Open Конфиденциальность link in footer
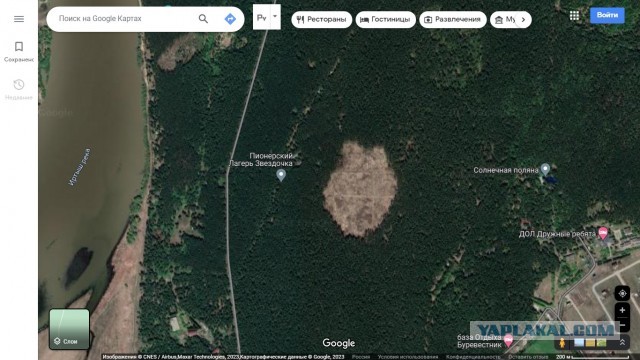 point(473,357)
